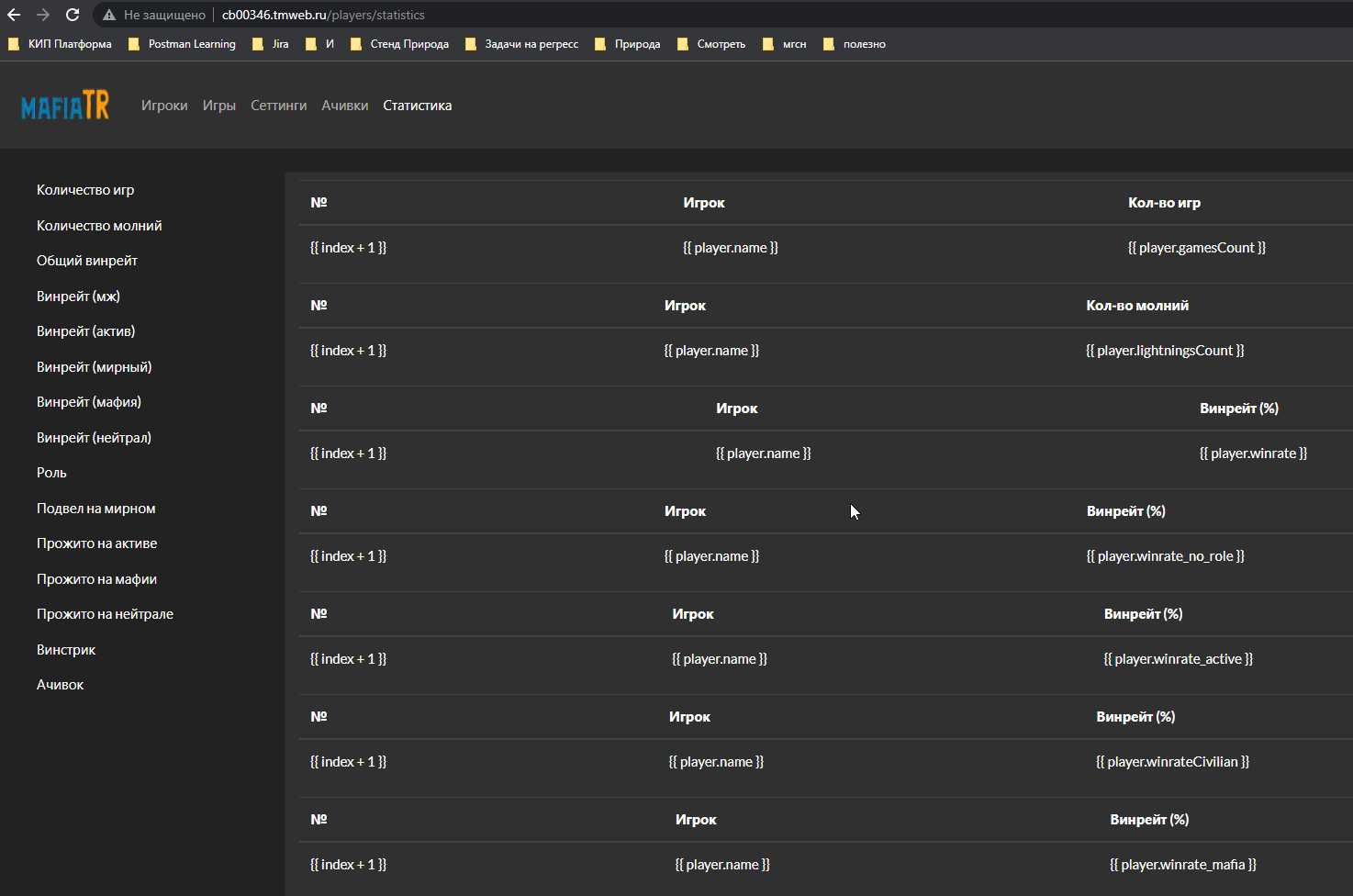
Task: Open the Postman Learning bookmark
Action: pos(182,44)
